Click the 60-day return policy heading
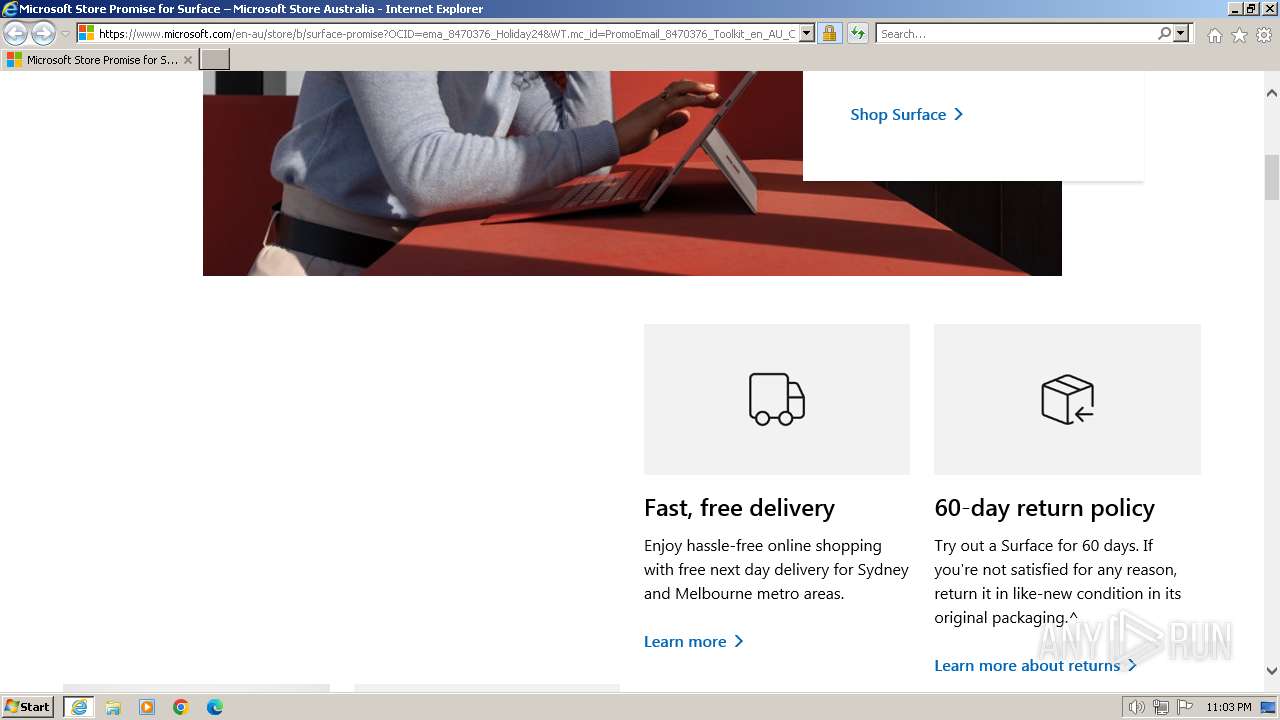 pyautogui.click(x=1044, y=508)
